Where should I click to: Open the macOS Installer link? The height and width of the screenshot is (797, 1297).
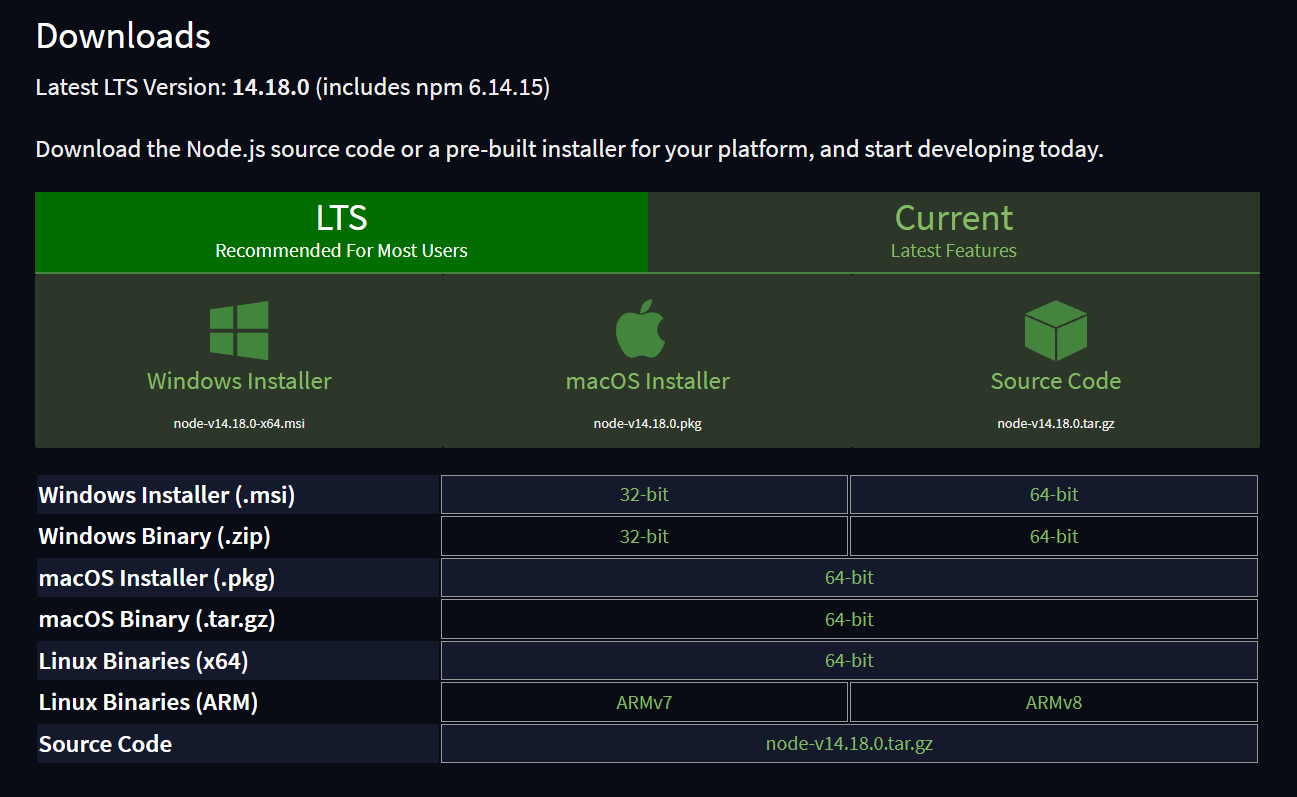648,381
